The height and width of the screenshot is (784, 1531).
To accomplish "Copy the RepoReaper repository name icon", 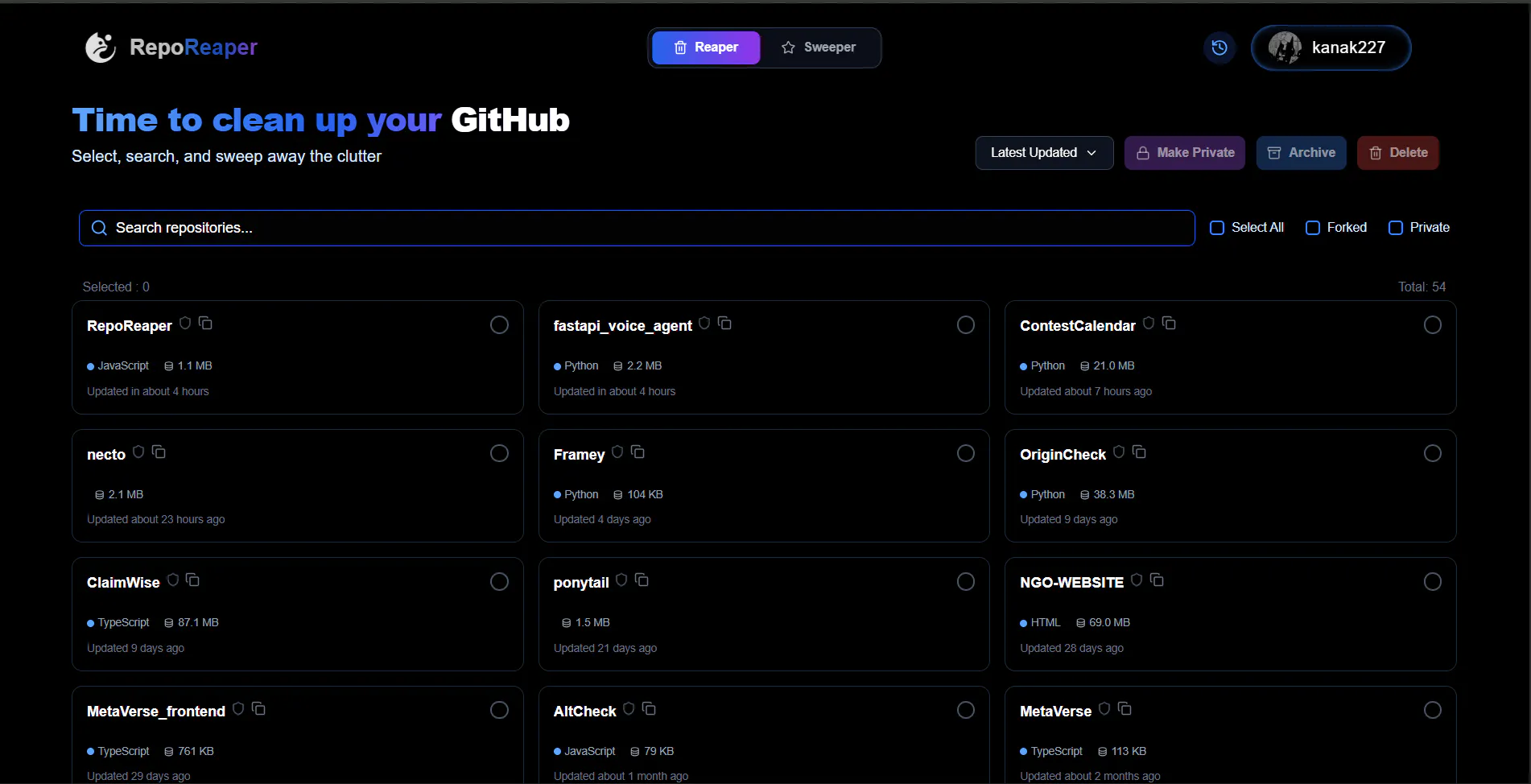I will [205, 323].
